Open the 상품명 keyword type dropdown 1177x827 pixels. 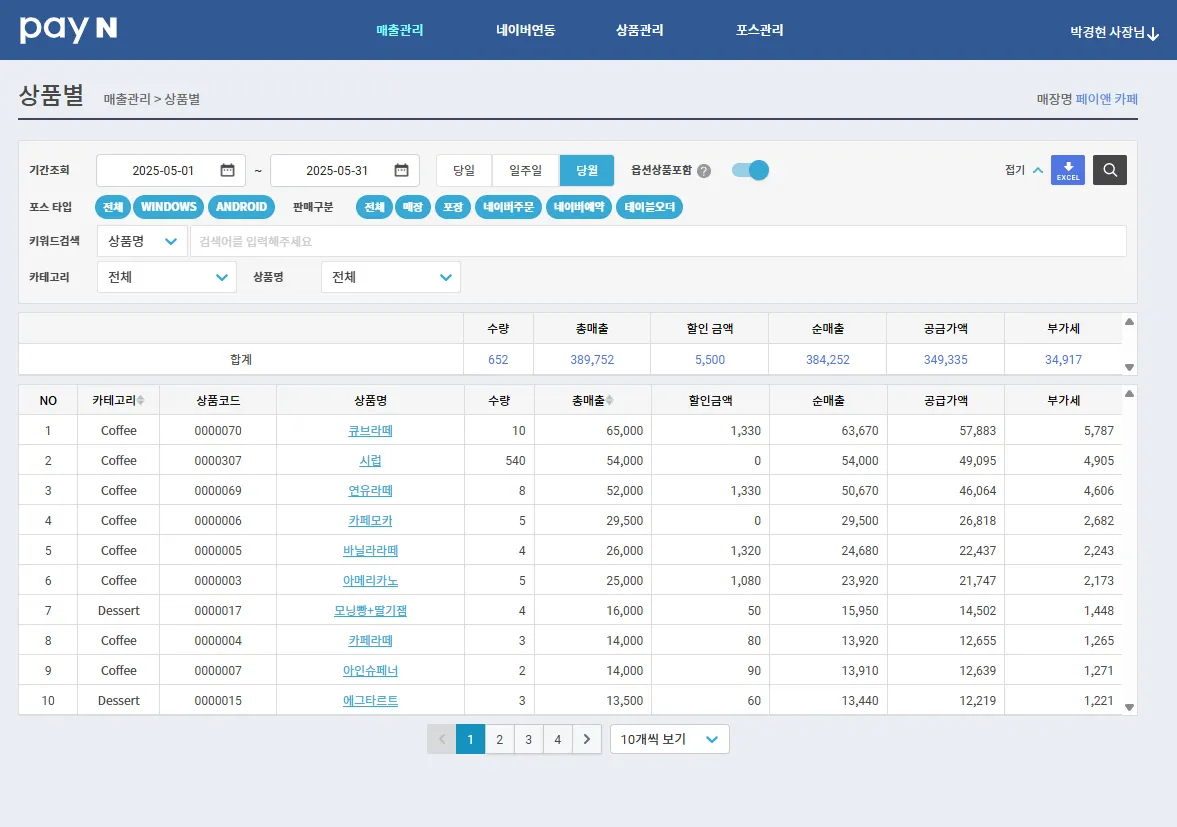pos(143,241)
